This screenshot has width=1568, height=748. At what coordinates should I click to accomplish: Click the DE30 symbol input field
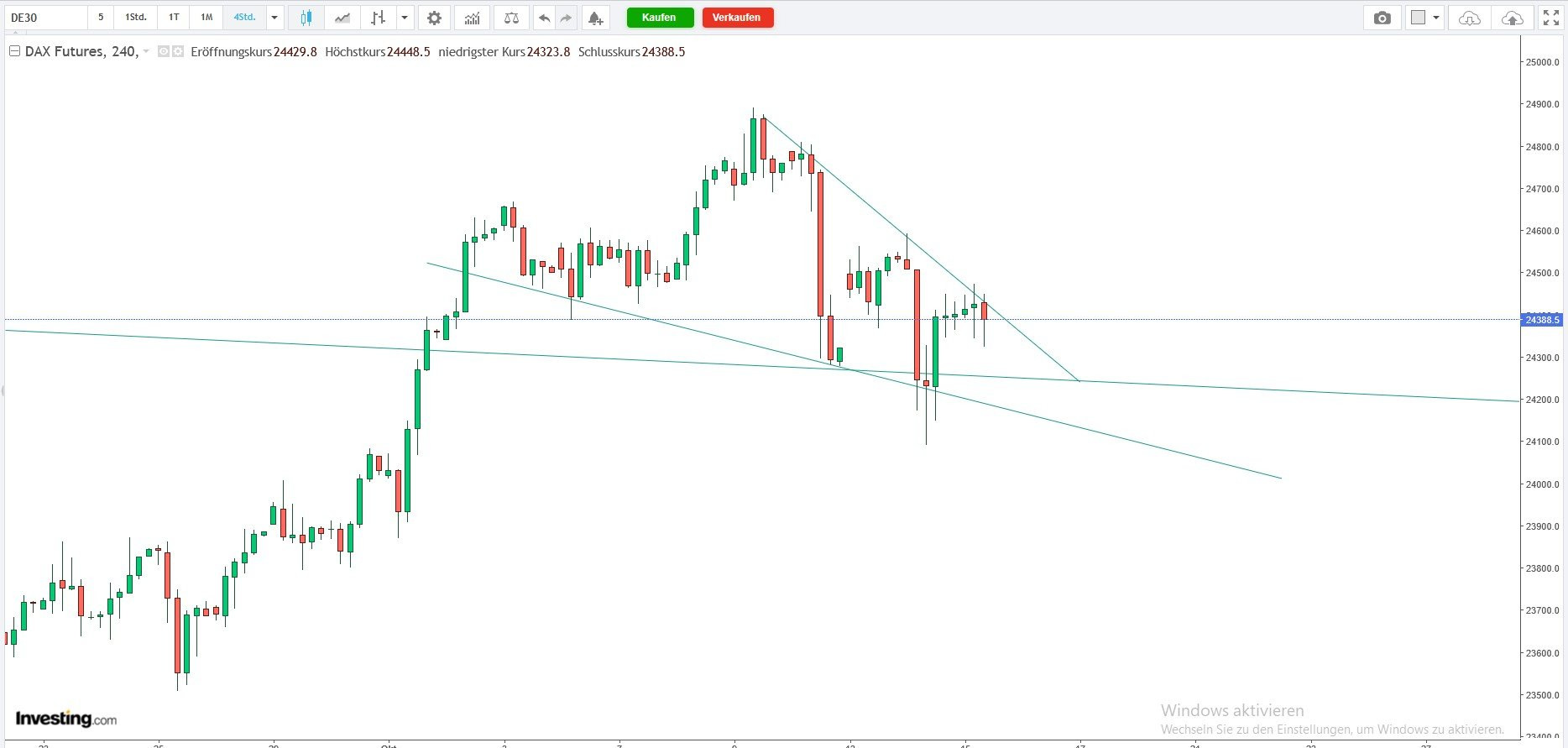(46, 18)
